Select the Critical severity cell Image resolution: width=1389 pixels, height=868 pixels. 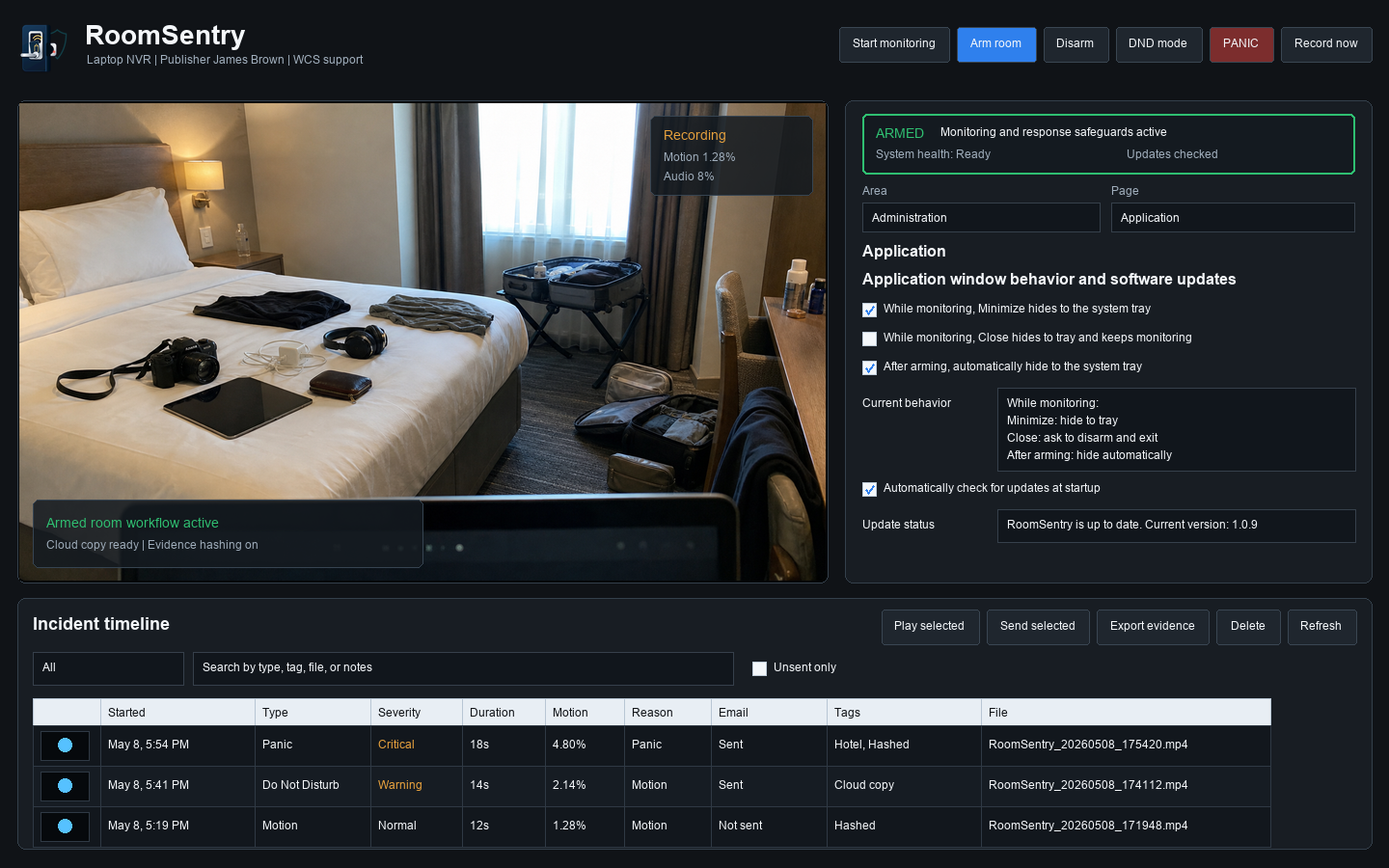417,746
